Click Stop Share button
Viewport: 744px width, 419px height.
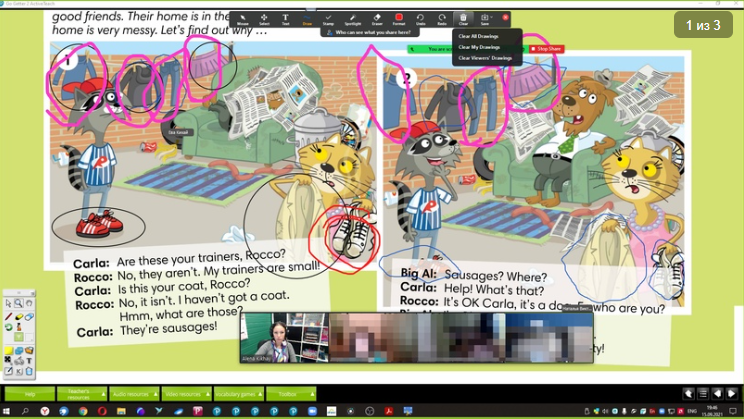[546, 49]
